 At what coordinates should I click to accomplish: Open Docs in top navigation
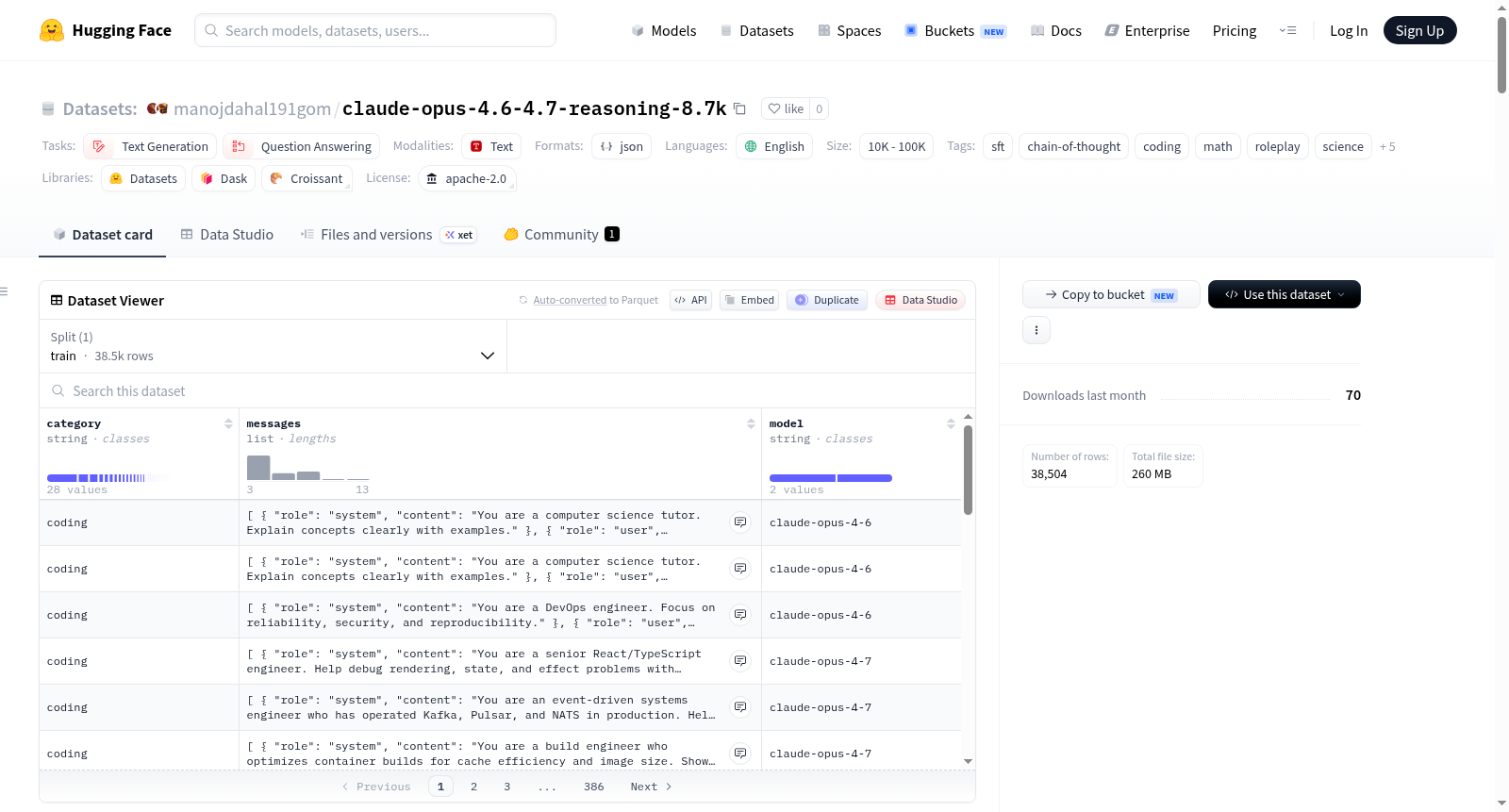pos(1056,31)
